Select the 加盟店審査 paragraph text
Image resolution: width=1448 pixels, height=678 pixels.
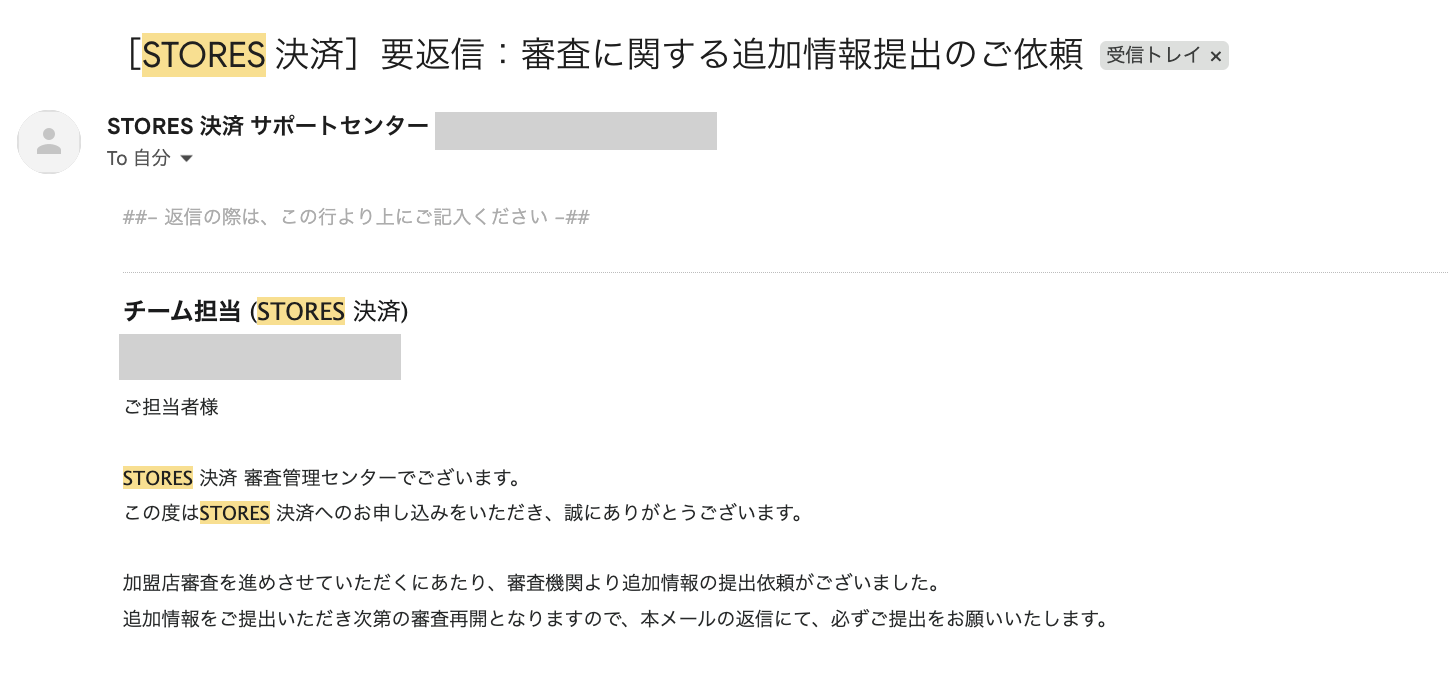[530, 583]
